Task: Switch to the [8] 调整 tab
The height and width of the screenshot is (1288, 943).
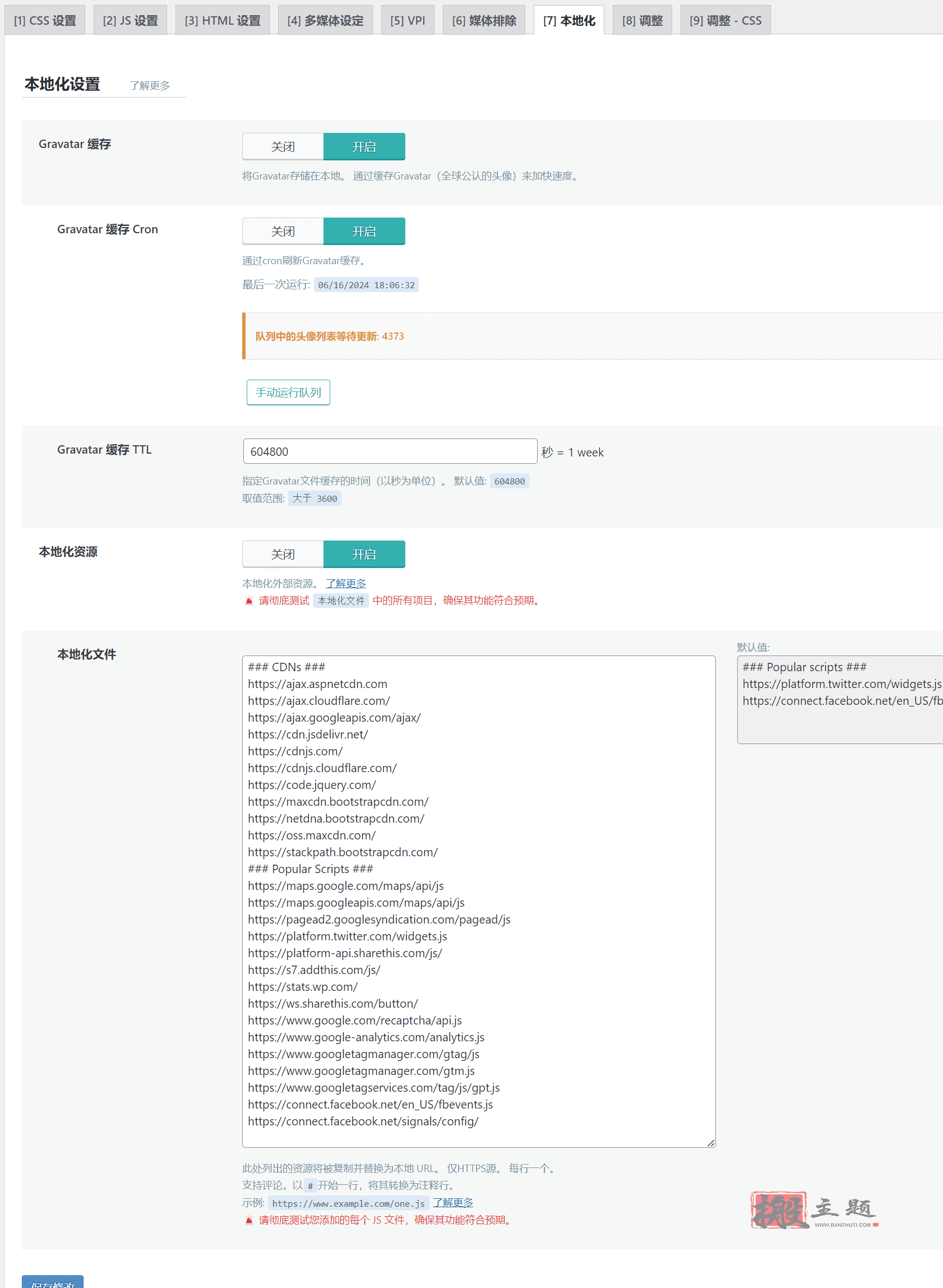Action: tap(642, 21)
